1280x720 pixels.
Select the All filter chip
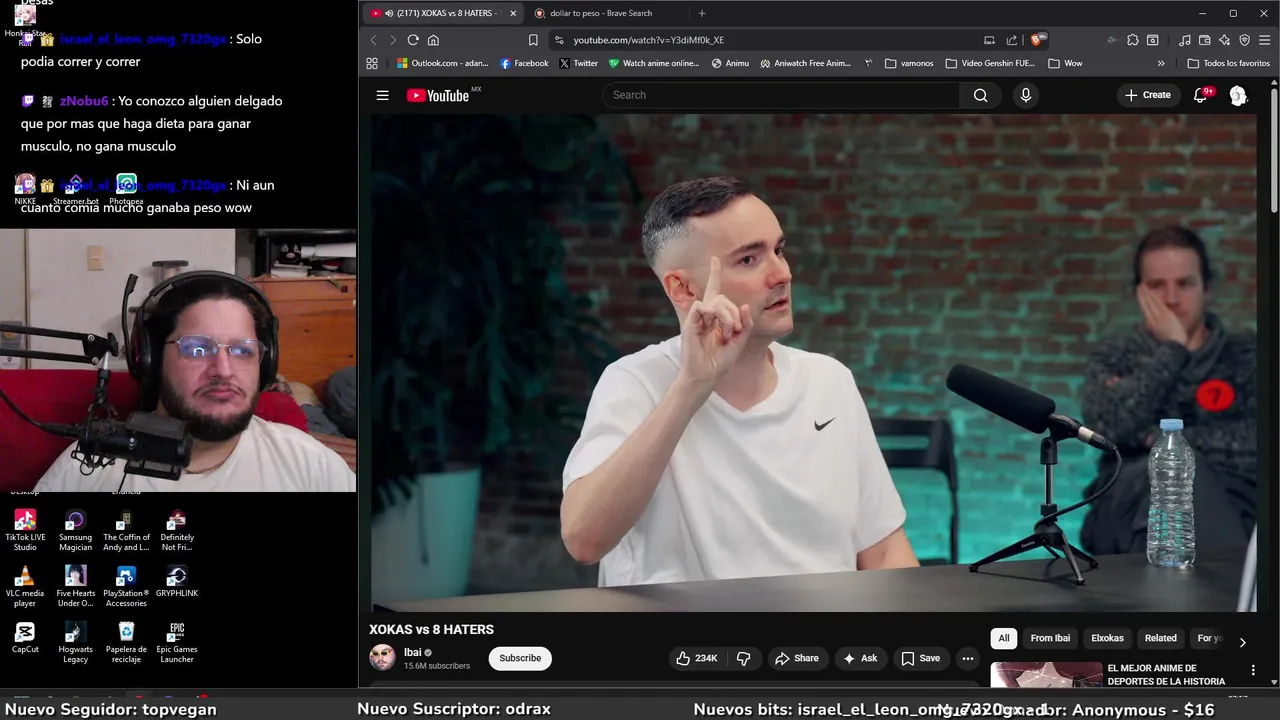[1004, 638]
